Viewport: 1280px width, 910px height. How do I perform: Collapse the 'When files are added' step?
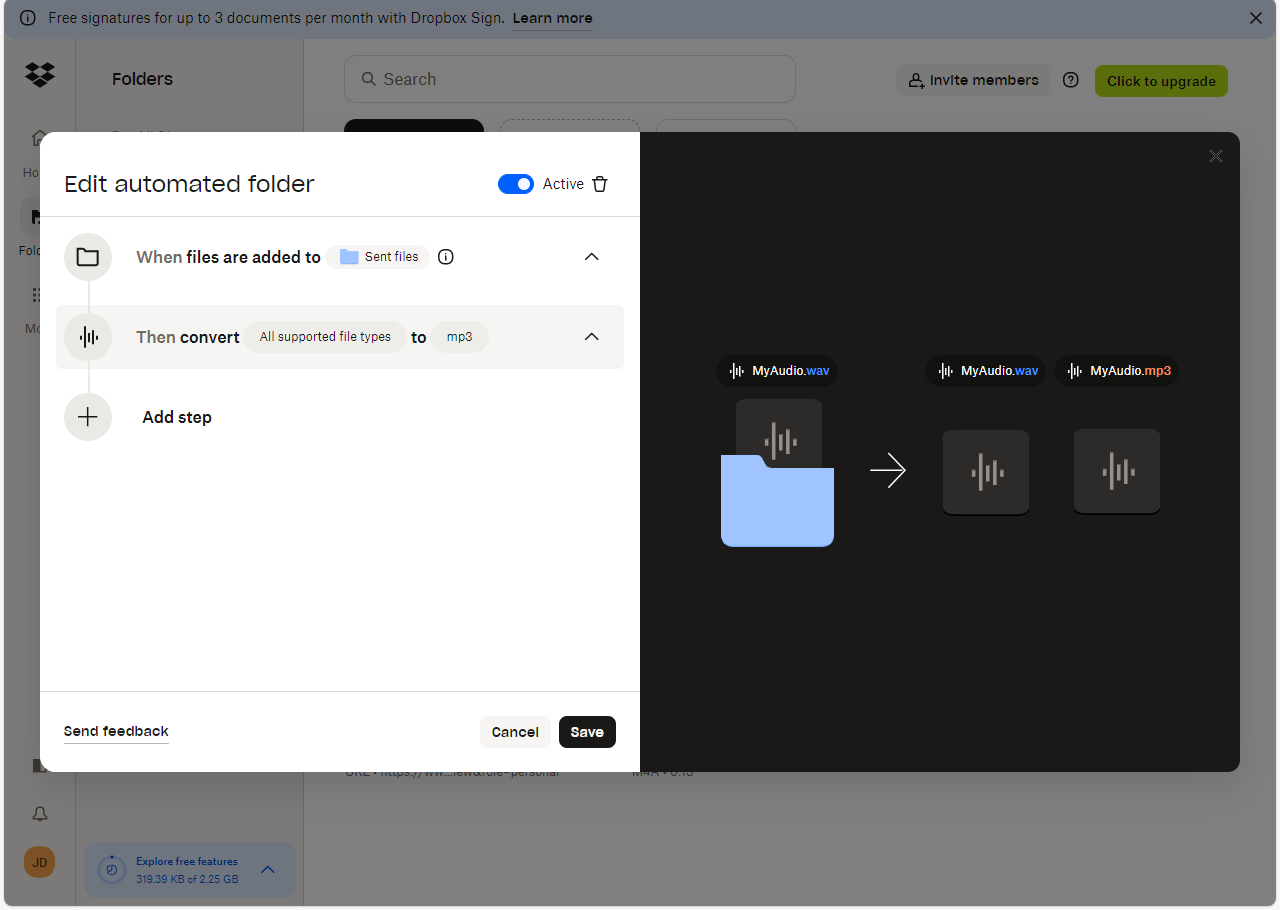click(591, 257)
